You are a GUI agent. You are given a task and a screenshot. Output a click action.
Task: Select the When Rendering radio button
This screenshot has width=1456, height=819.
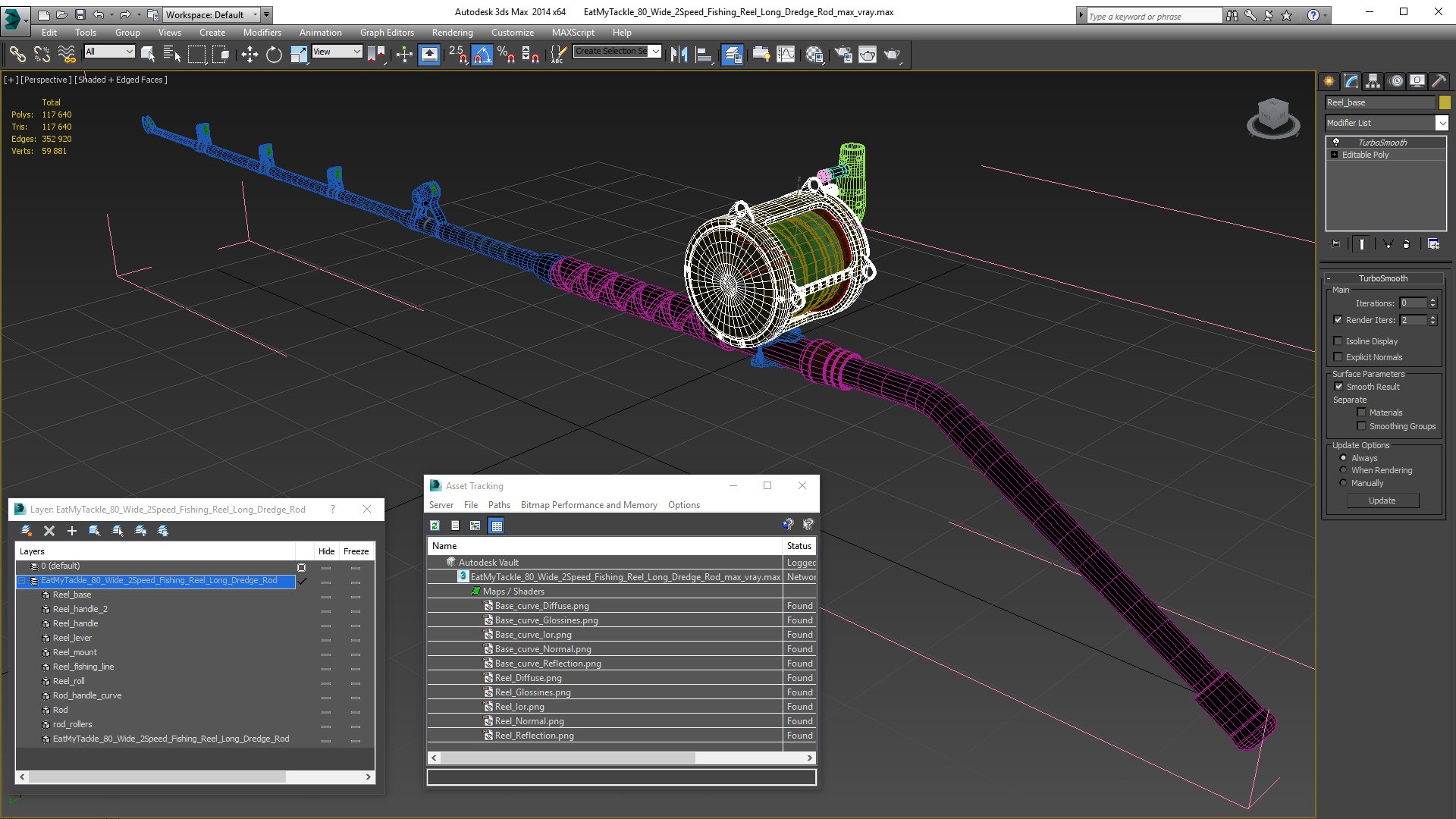1343,470
